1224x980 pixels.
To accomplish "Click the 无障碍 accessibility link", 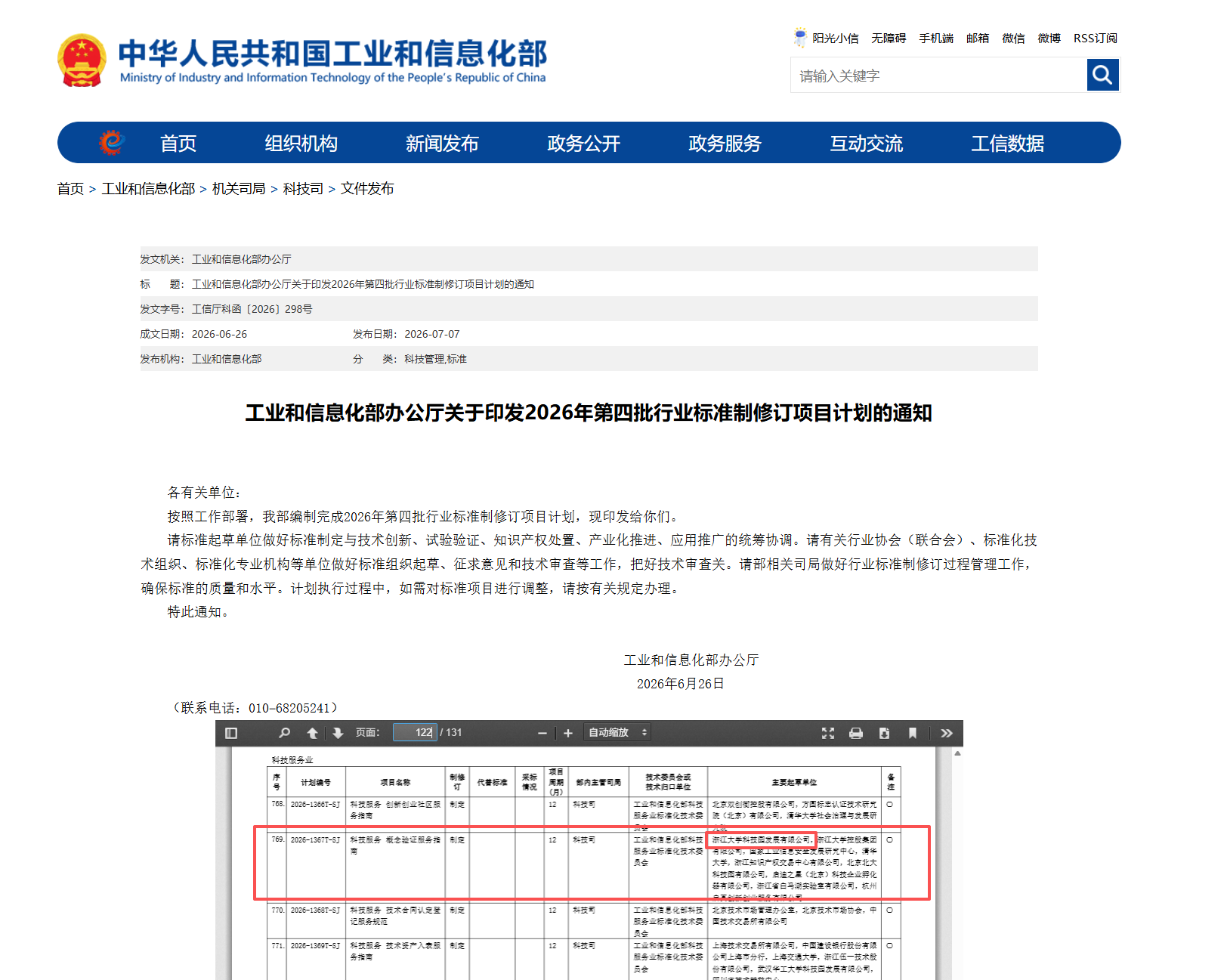I will coord(889,38).
